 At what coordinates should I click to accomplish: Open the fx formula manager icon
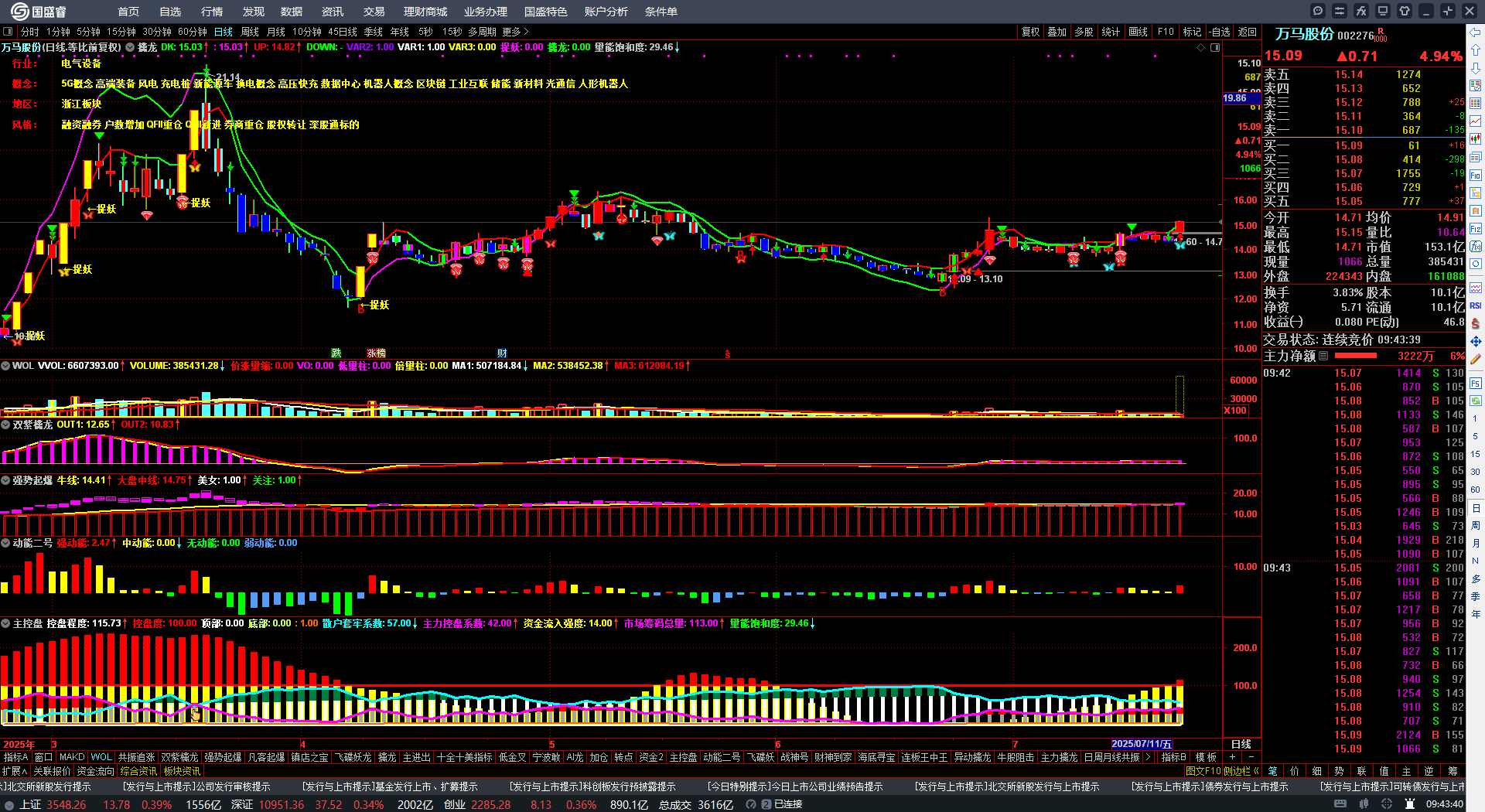coord(1361,11)
